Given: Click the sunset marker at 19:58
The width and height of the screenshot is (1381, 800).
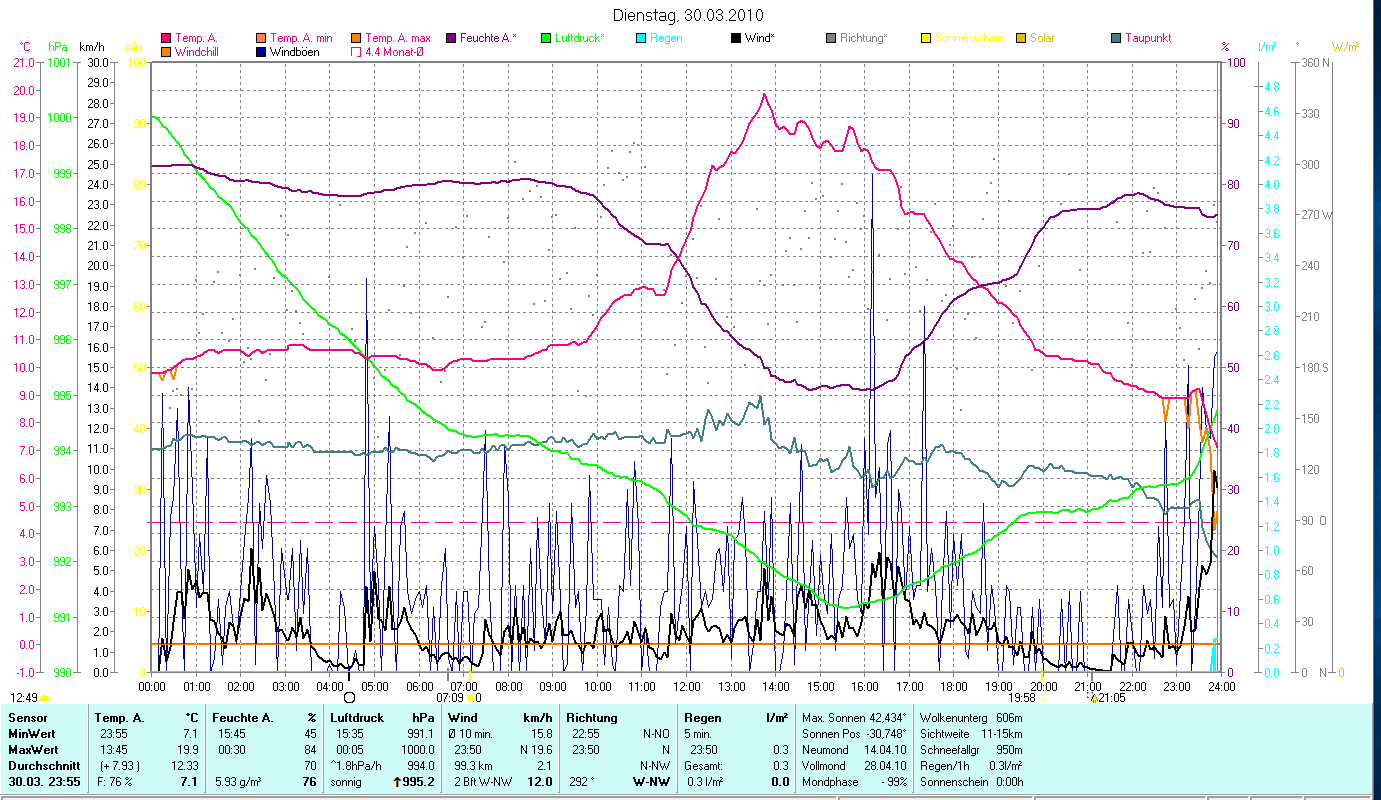Looking at the screenshot, I should click(1041, 698).
